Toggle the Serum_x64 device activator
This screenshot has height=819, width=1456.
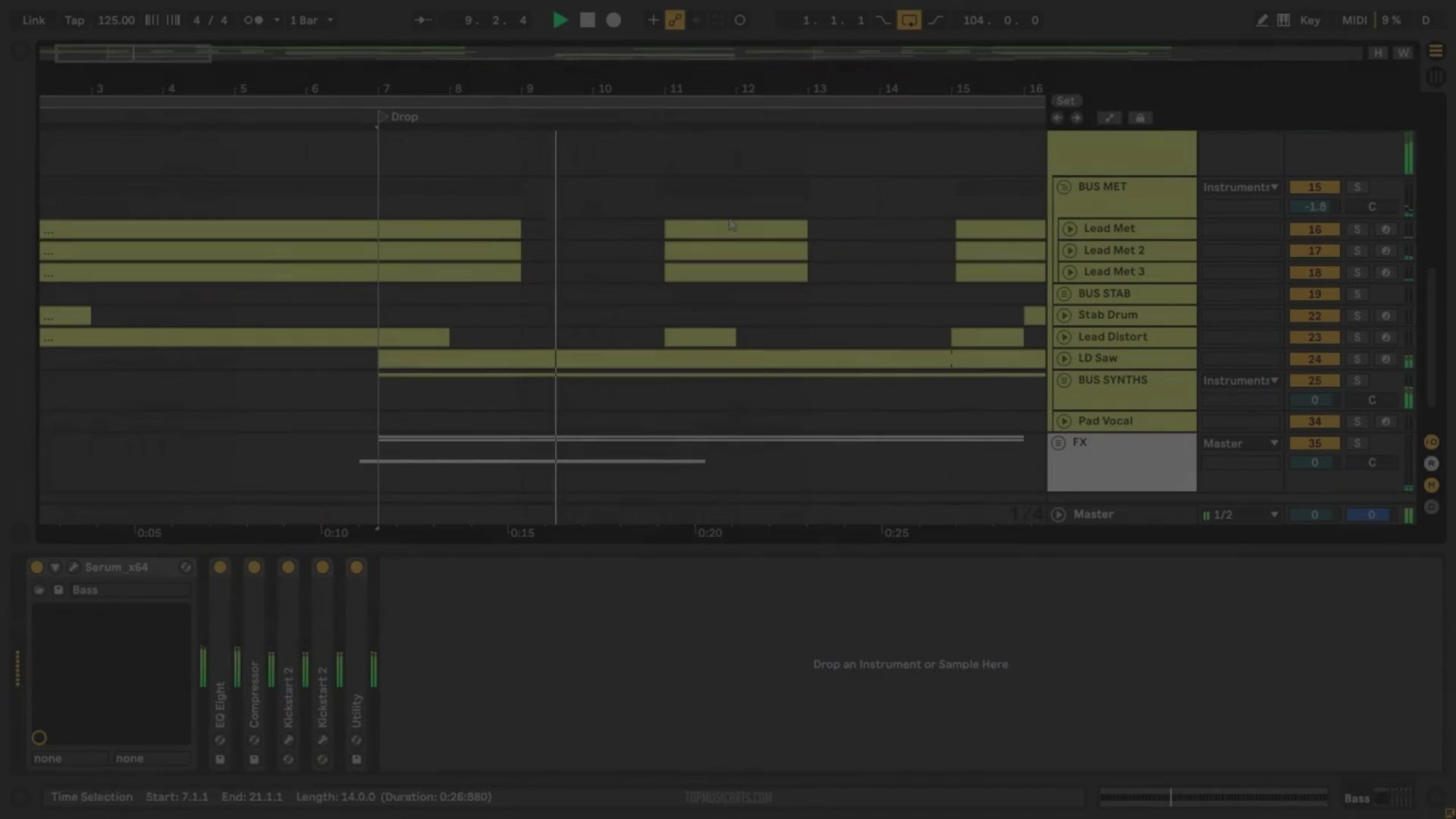point(36,567)
